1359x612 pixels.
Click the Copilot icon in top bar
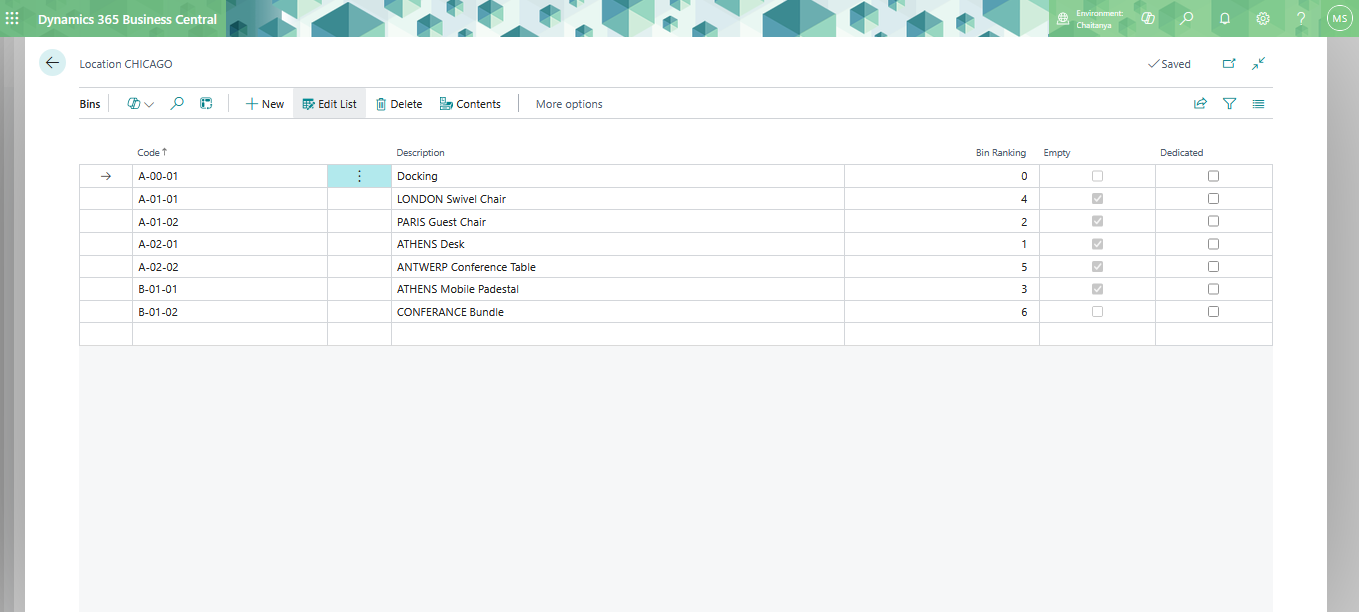tap(1148, 18)
